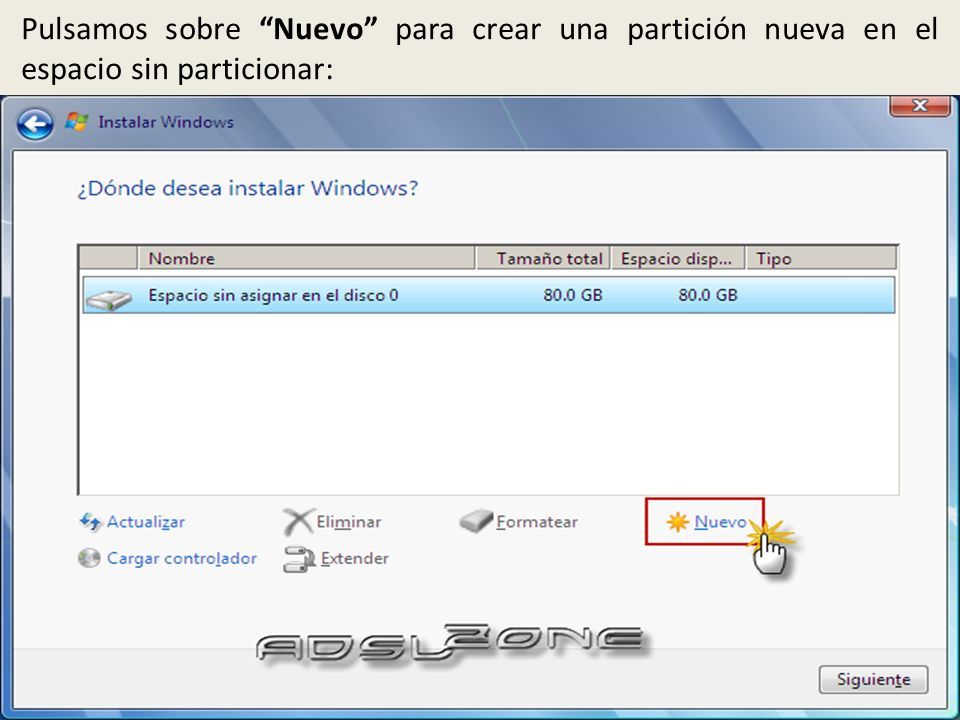This screenshot has width=960, height=720.
Task: Sort by the Tipo column header
Action: tap(822, 258)
